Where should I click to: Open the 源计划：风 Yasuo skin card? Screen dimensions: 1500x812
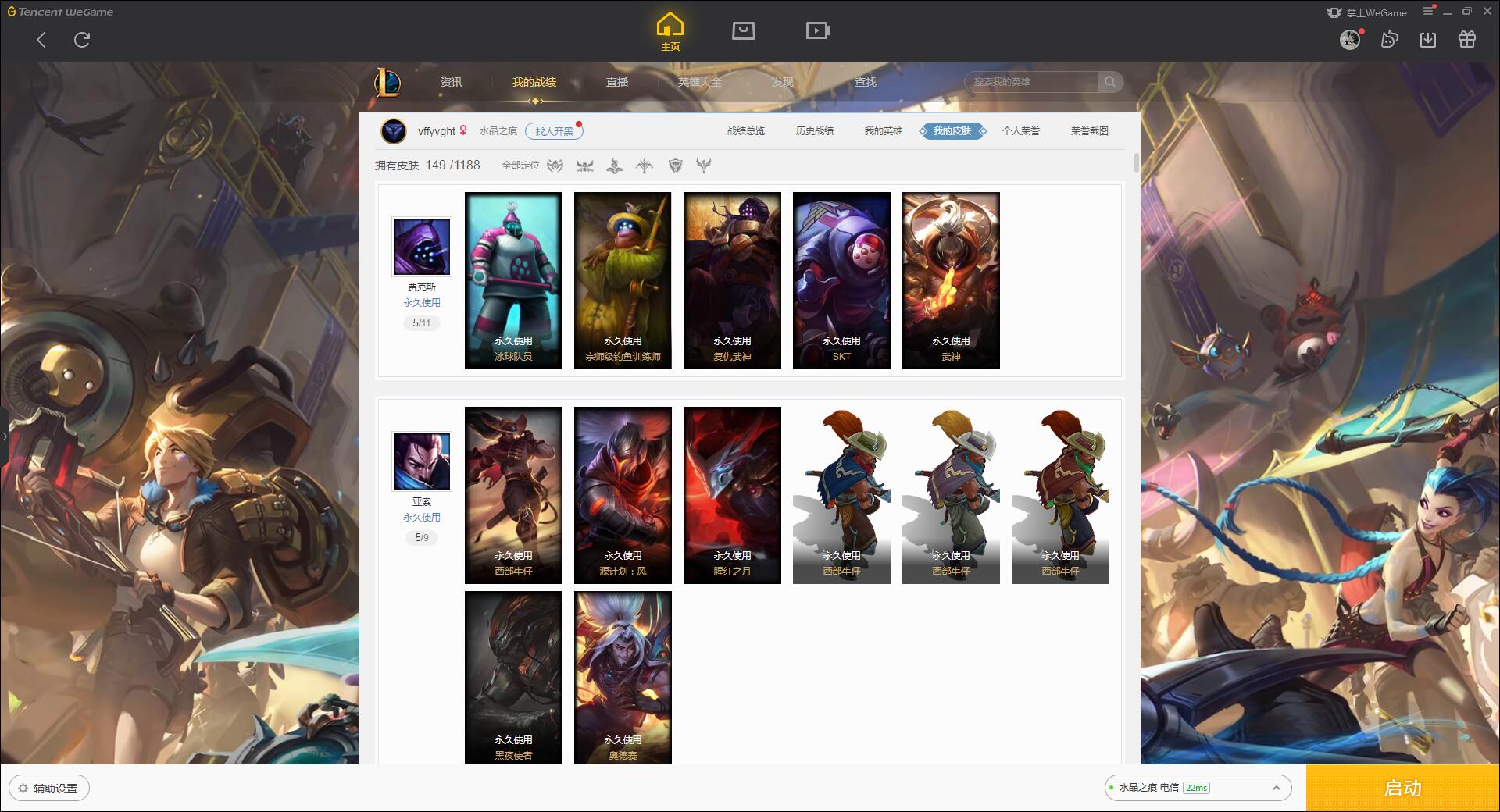pyautogui.click(x=623, y=495)
